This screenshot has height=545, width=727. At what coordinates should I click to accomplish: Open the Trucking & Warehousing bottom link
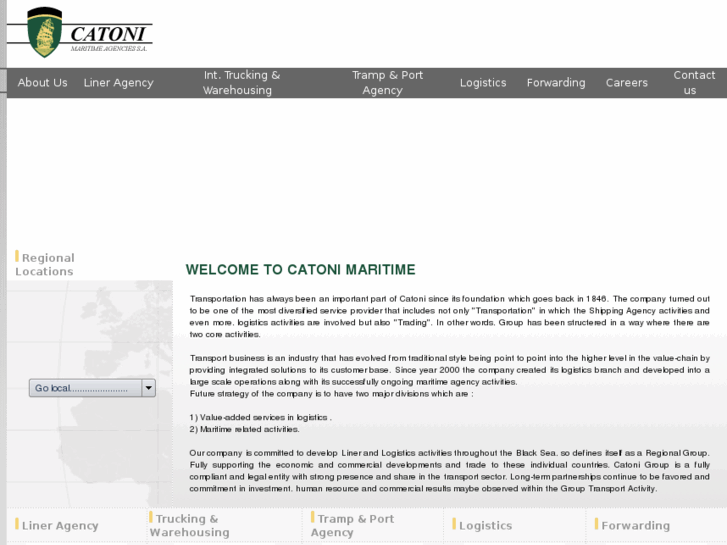189,525
